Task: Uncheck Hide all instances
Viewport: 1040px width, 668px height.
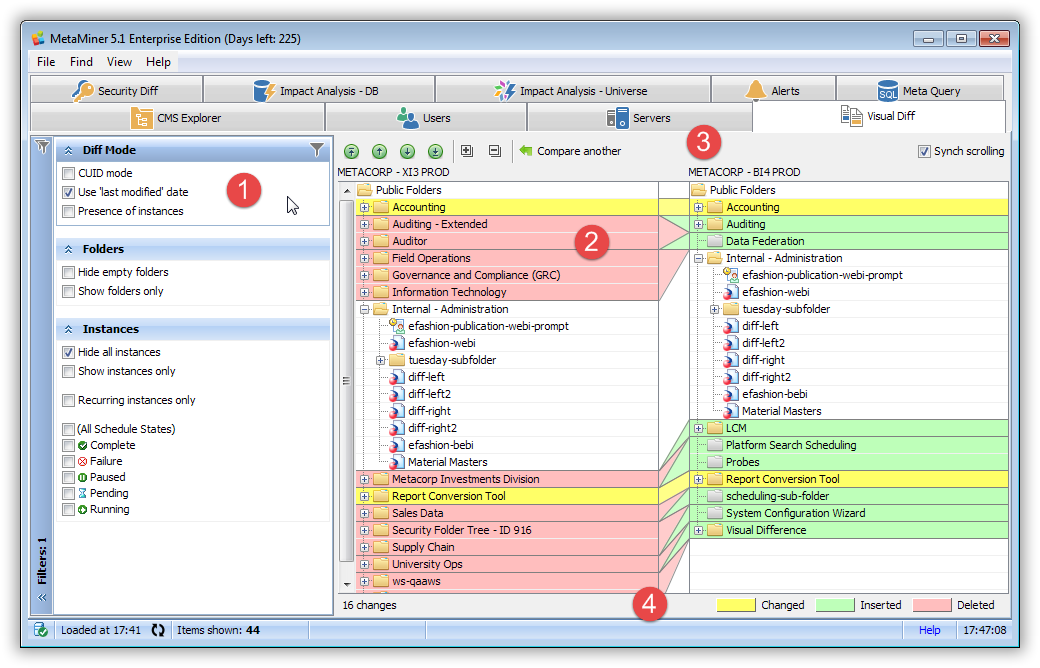Action: 68,352
